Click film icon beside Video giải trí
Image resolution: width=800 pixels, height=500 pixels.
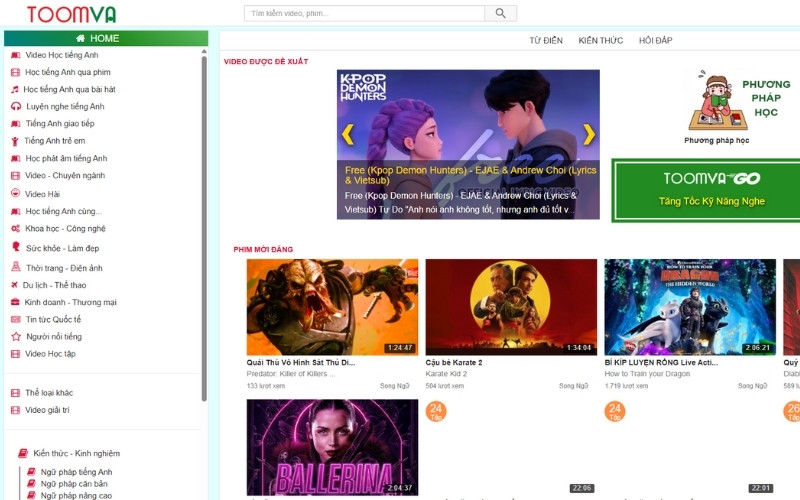(x=16, y=410)
